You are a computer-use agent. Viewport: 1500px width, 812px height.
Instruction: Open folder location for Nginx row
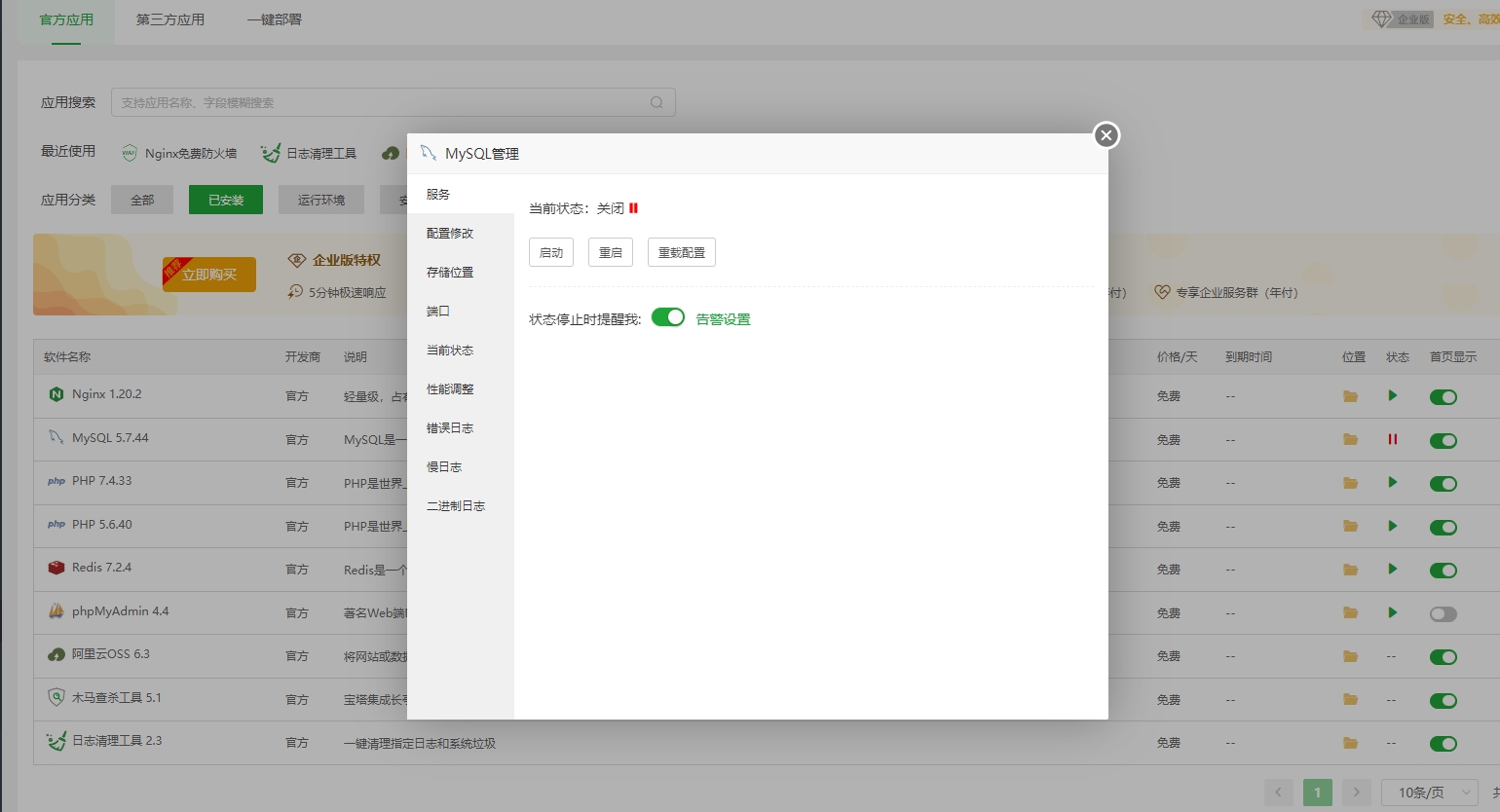[x=1350, y=396]
